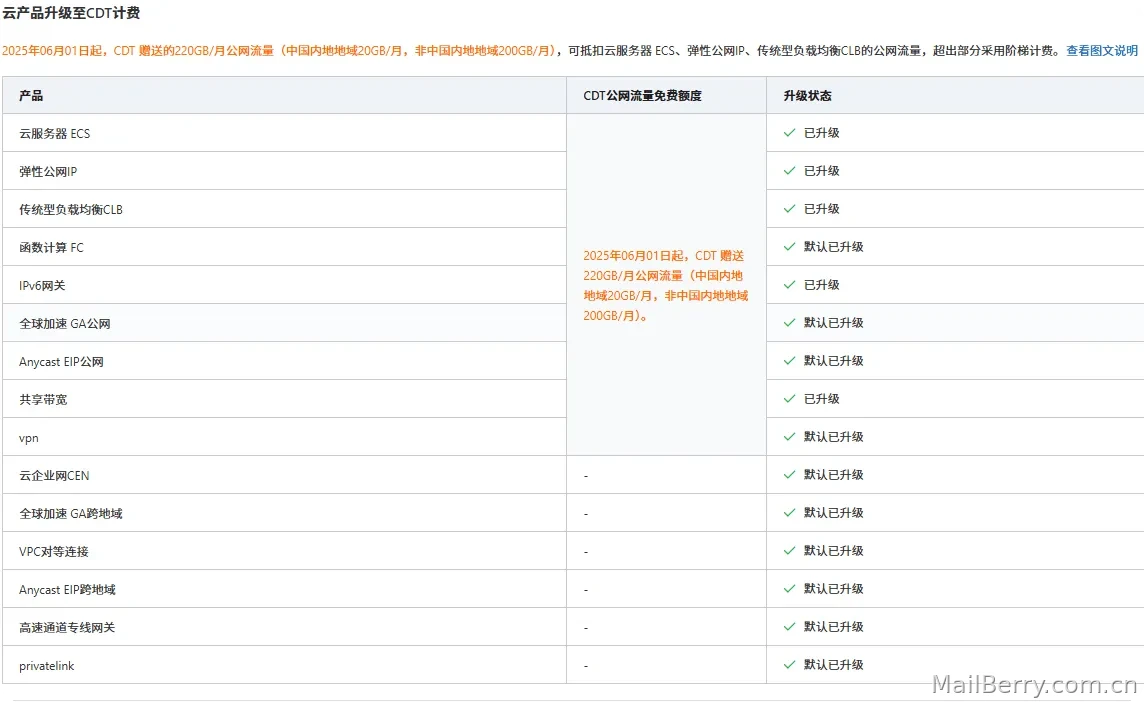This screenshot has height=702, width=1144.
Task: Select the Anycast EIP公网 product cell
Action: click(285, 360)
